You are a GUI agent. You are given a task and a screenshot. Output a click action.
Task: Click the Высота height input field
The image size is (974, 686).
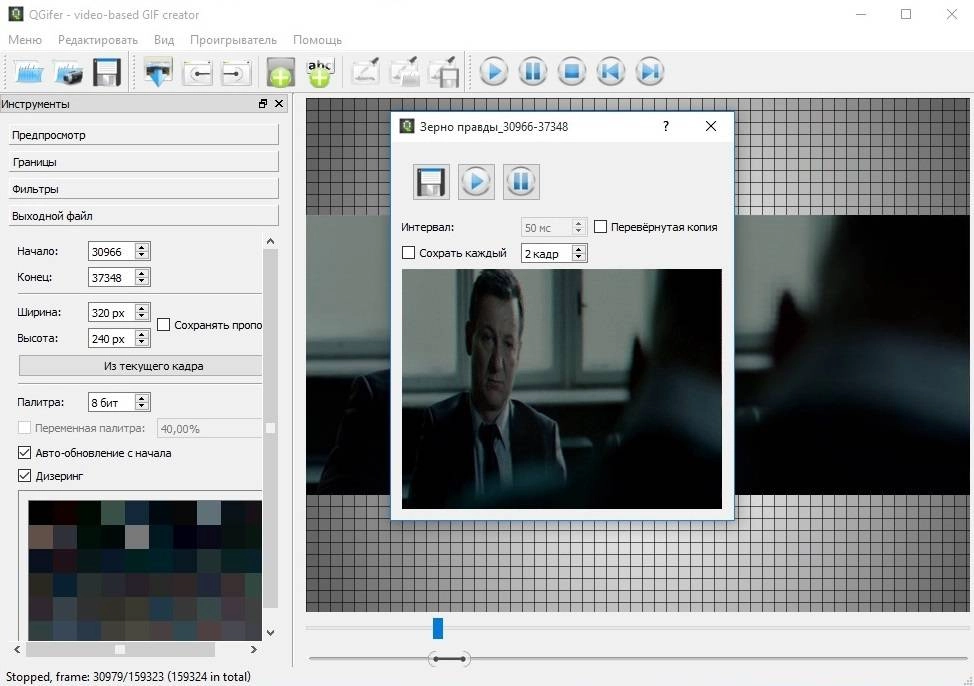pos(112,339)
